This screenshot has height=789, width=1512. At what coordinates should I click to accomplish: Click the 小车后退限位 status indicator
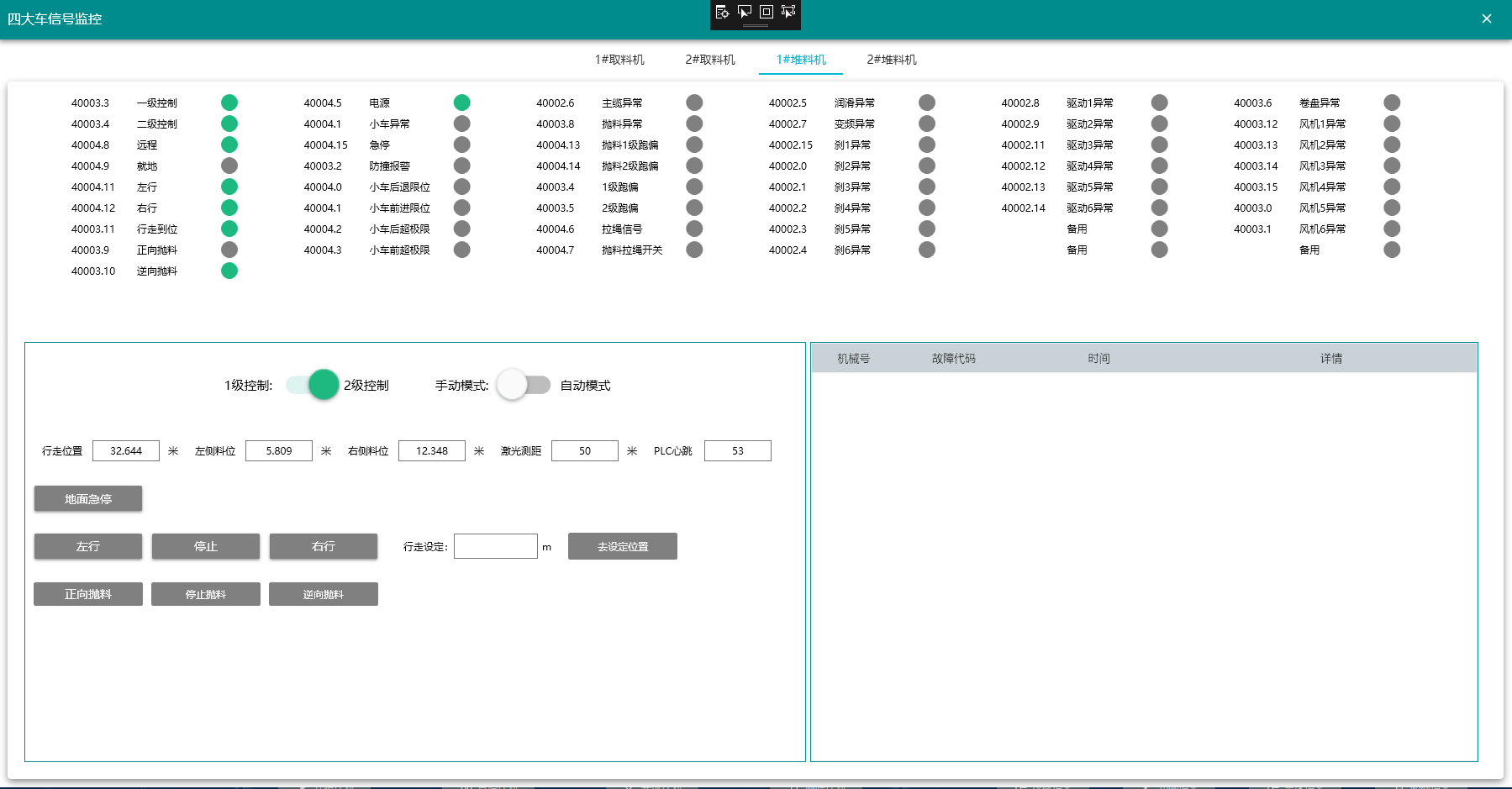point(461,187)
